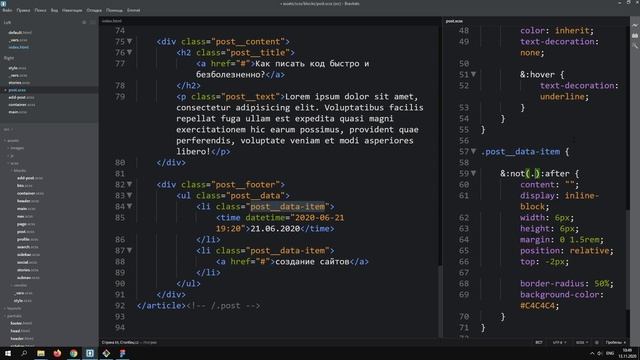Click the Live Preview lightning icon

(x=635, y=25)
